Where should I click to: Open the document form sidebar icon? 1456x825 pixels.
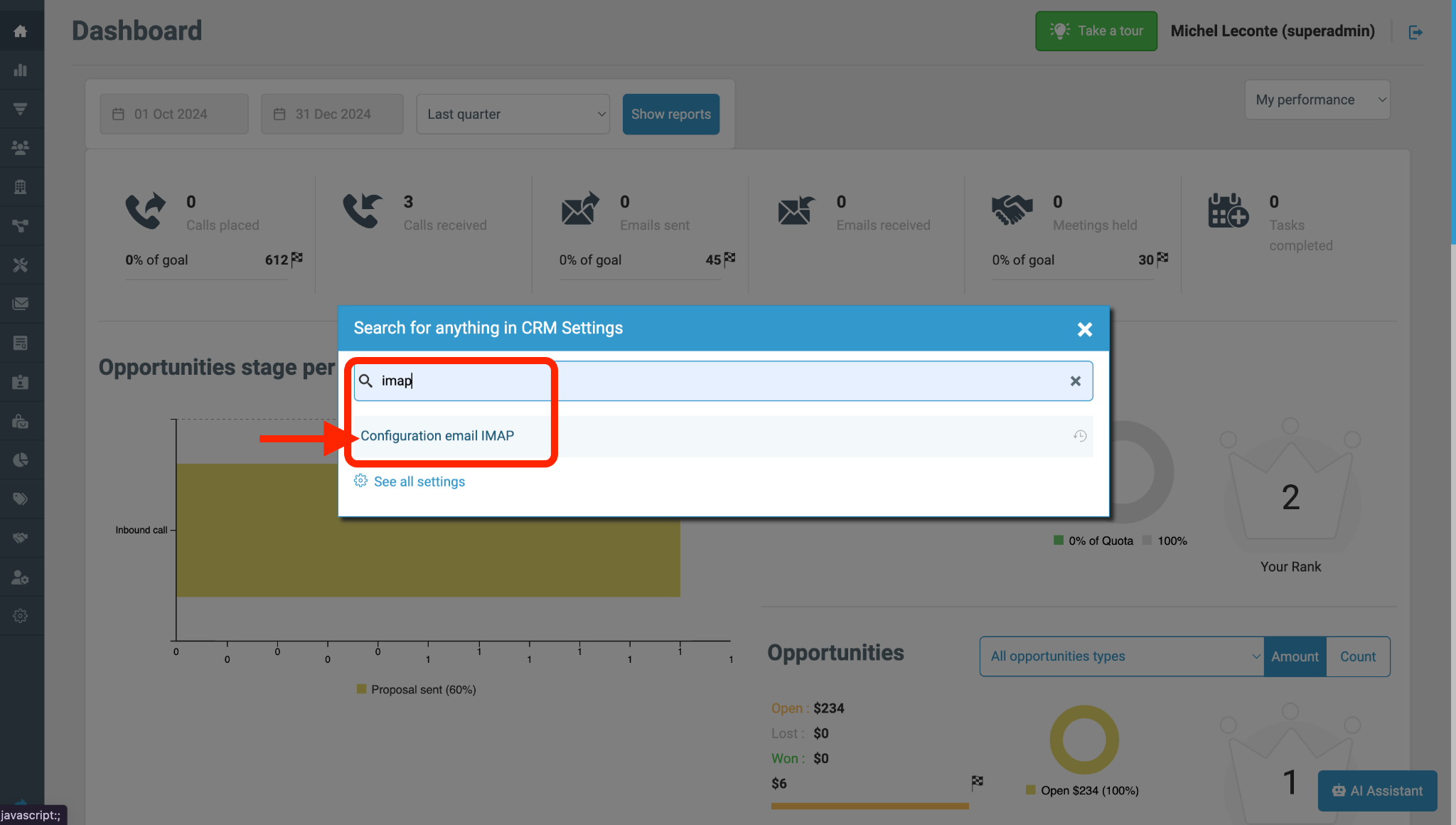click(21, 343)
